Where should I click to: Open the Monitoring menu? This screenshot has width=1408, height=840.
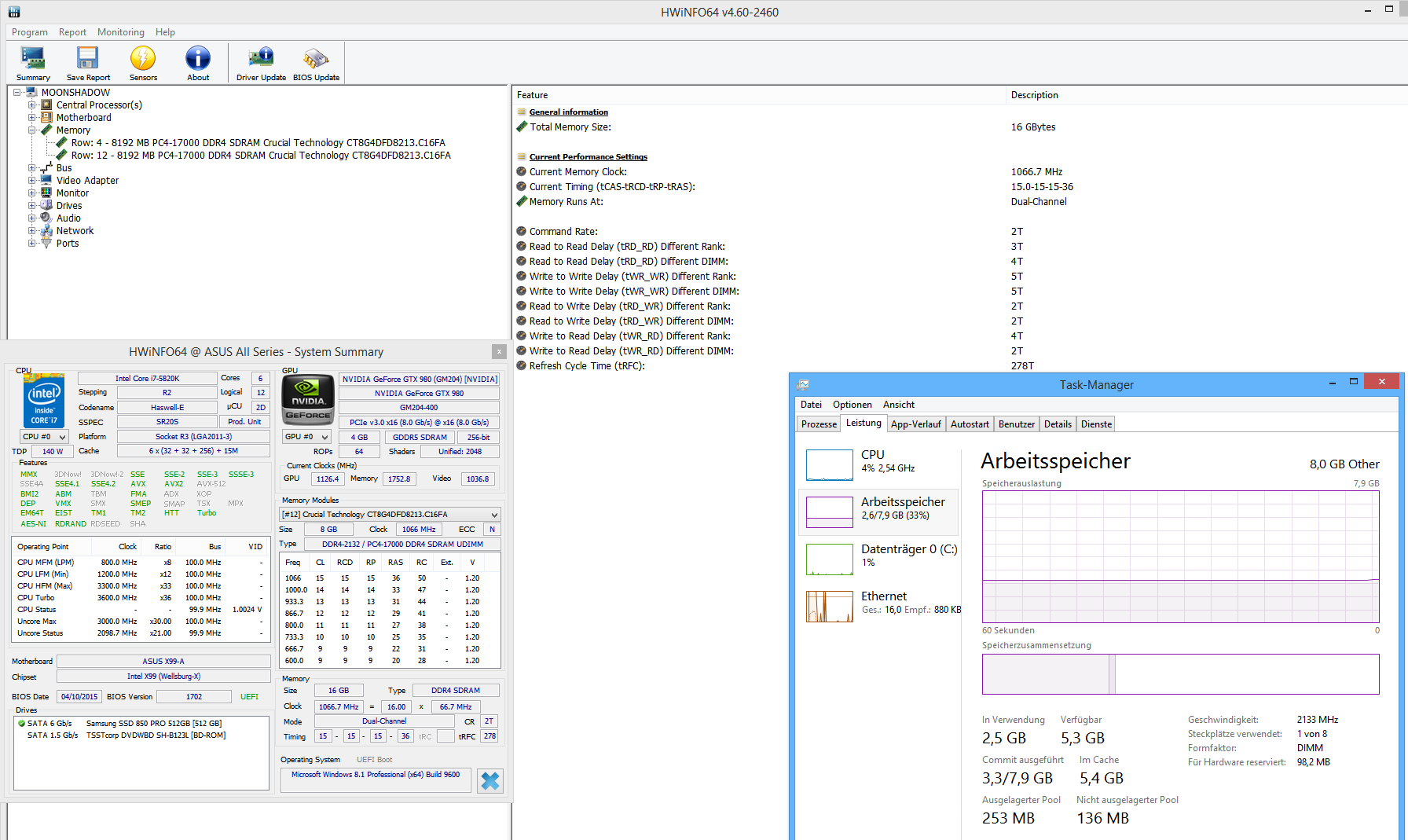(x=121, y=32)
